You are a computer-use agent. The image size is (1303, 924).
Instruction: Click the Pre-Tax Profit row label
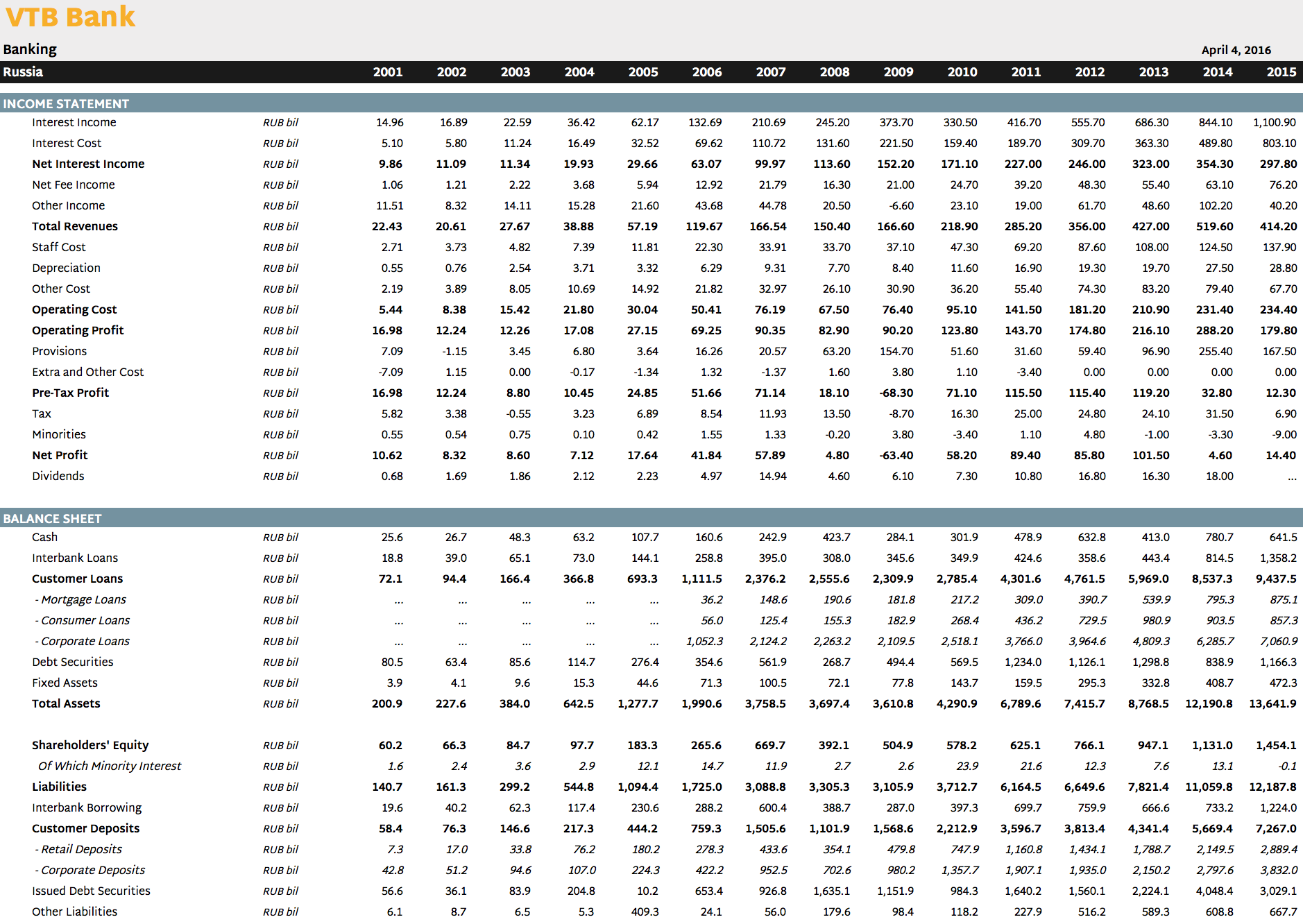(x=70, y=393)
